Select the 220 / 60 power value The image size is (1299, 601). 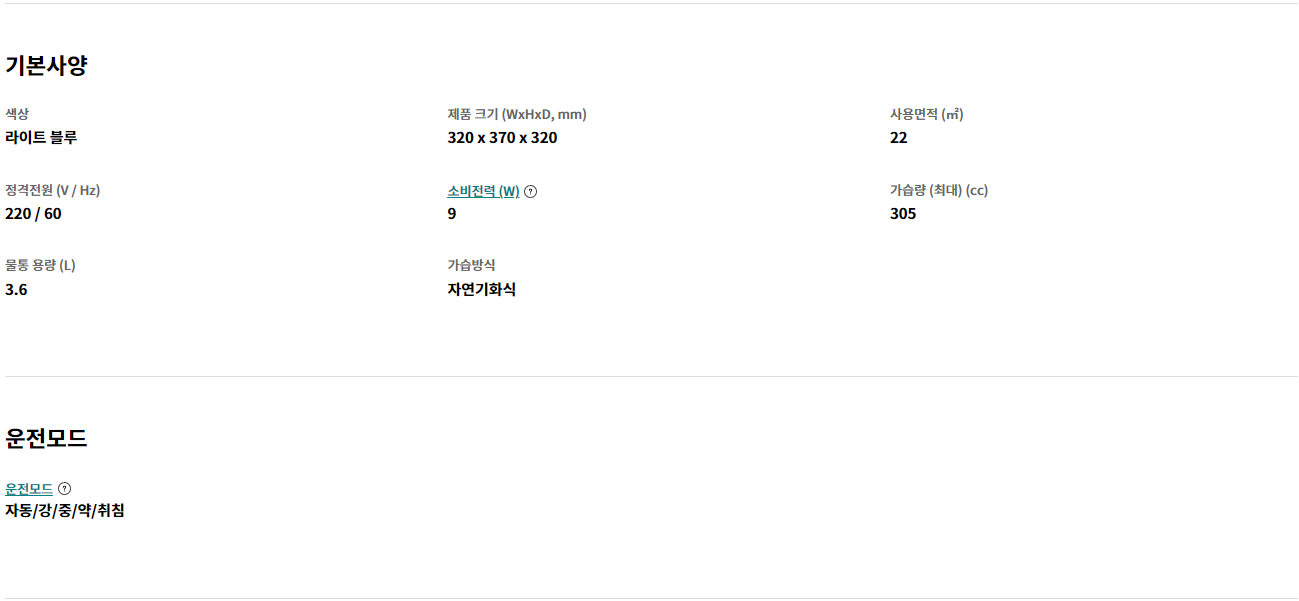pos(33,214)
